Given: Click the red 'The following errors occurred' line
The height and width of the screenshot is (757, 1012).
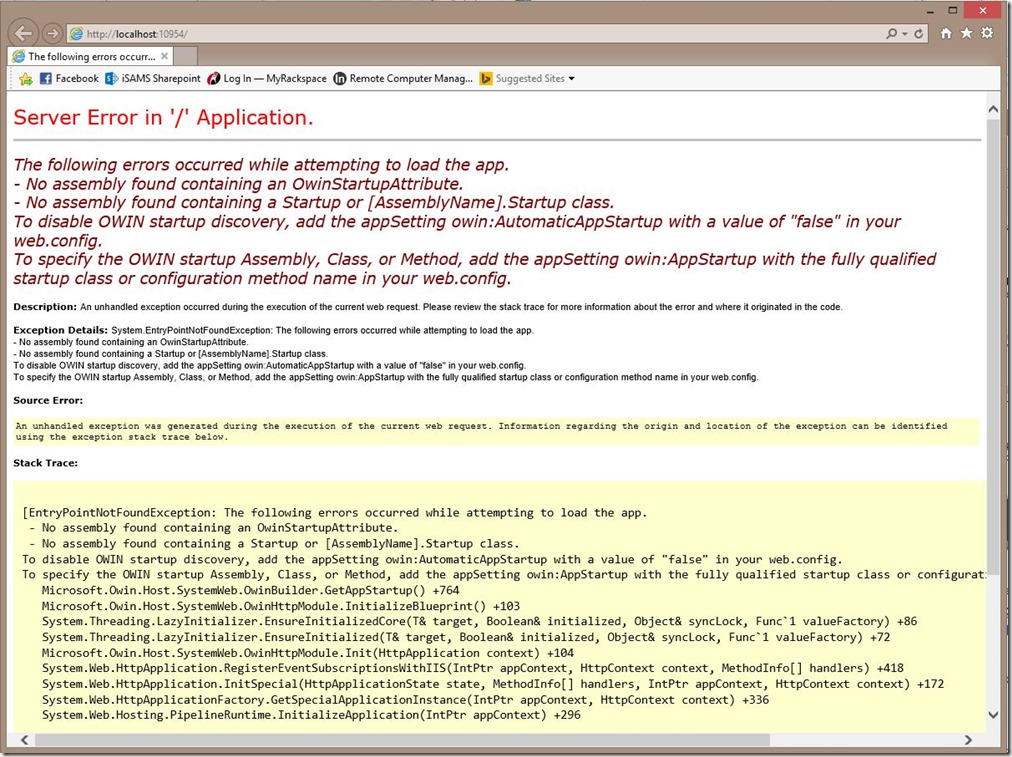Looking at the screenshot, I should click(x=261, y=165).
